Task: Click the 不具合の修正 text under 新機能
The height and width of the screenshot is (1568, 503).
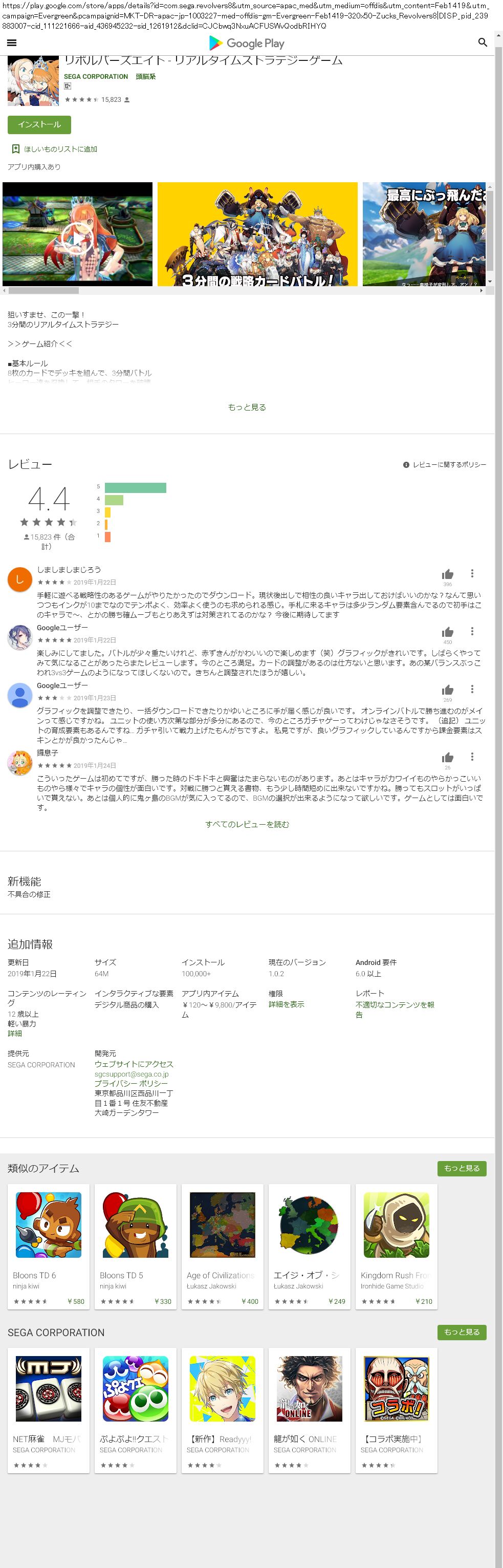Action: (29, 894)
